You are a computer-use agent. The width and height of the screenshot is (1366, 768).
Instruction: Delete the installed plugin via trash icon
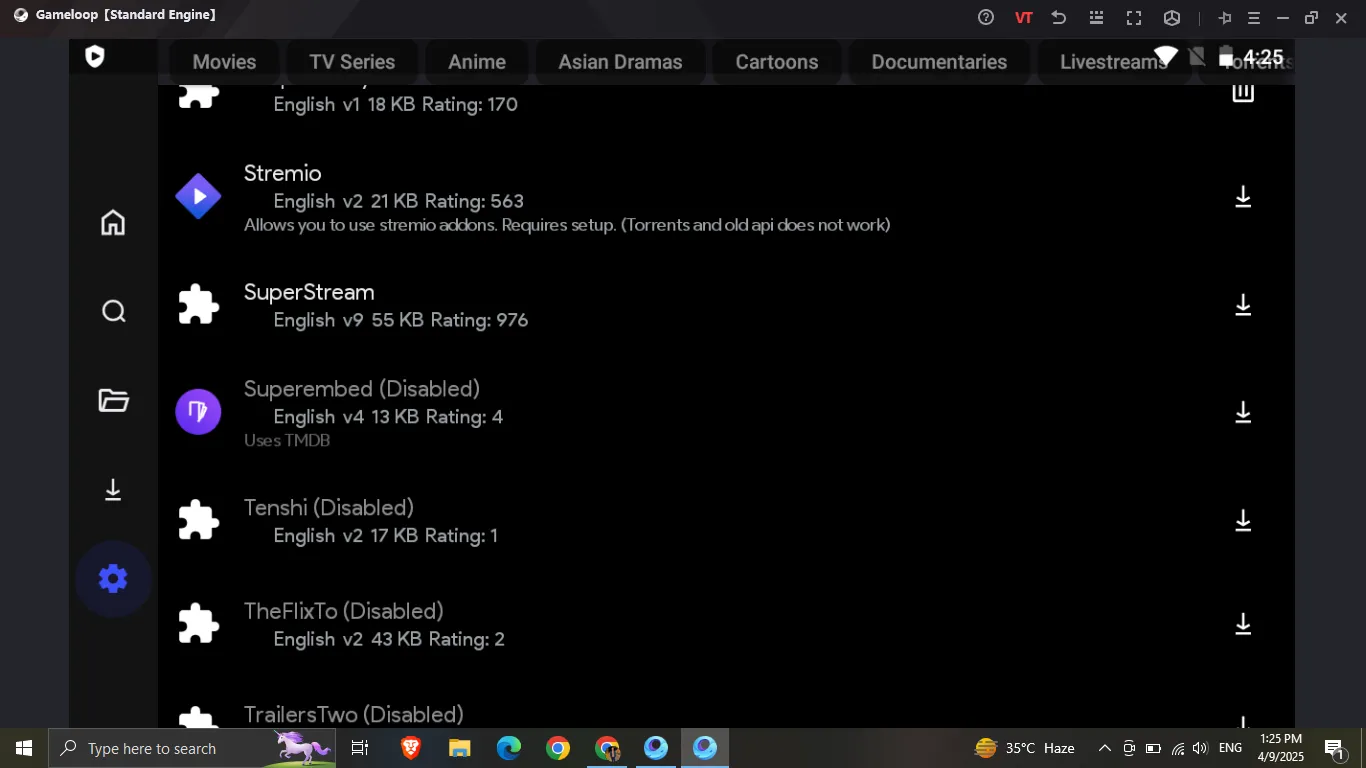[1242, 93]
